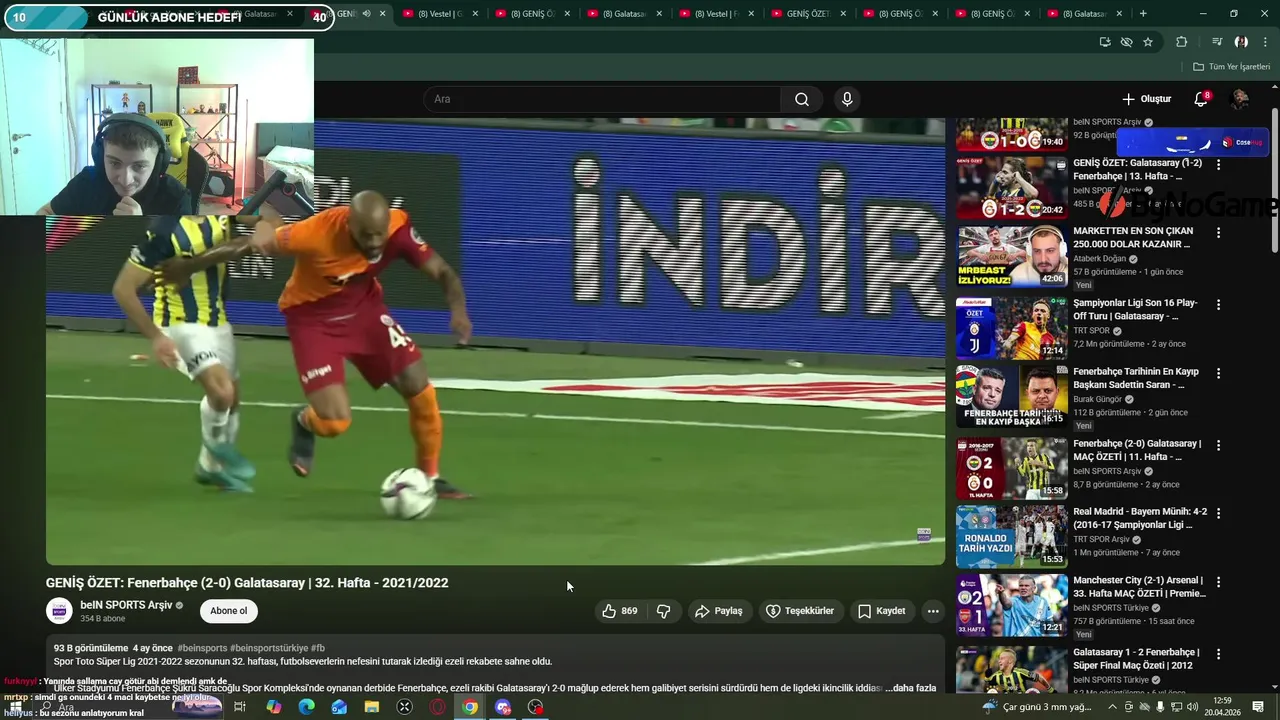
Task: Mute the playing GENİŞ tab via speaker icon
Action: click(366, 14)
